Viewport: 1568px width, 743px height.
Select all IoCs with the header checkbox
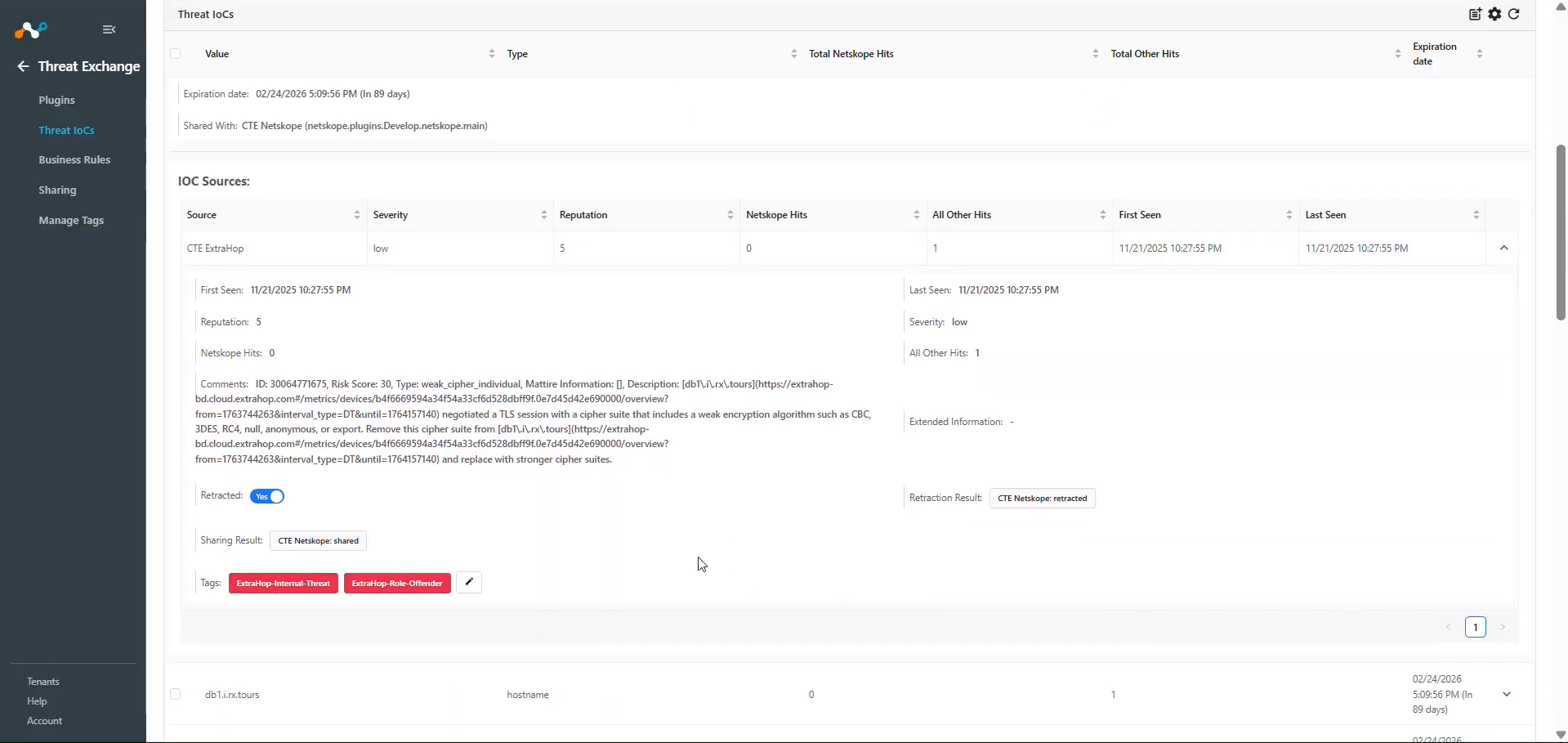(176, 54)
